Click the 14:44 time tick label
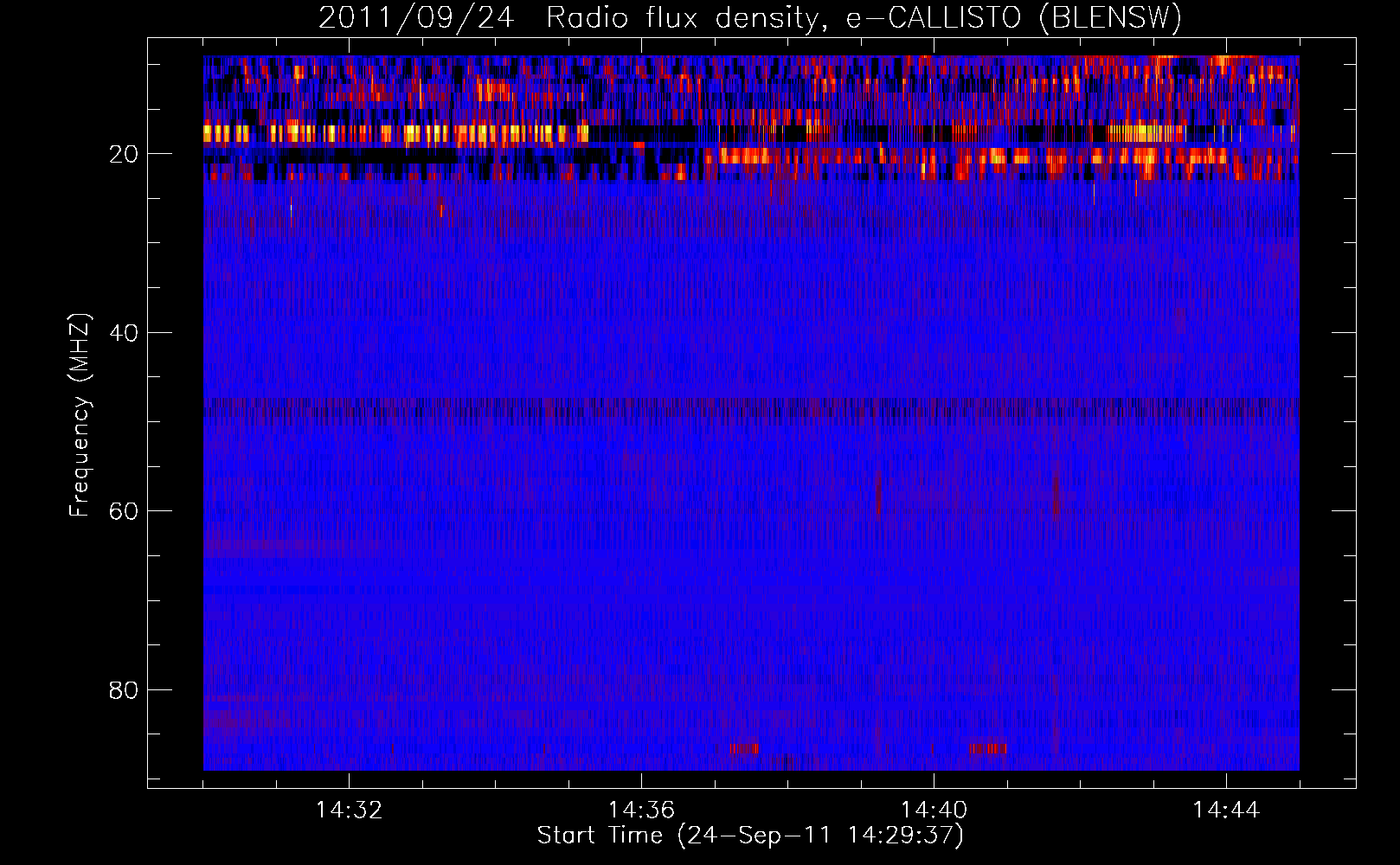 coord(1226,811)
